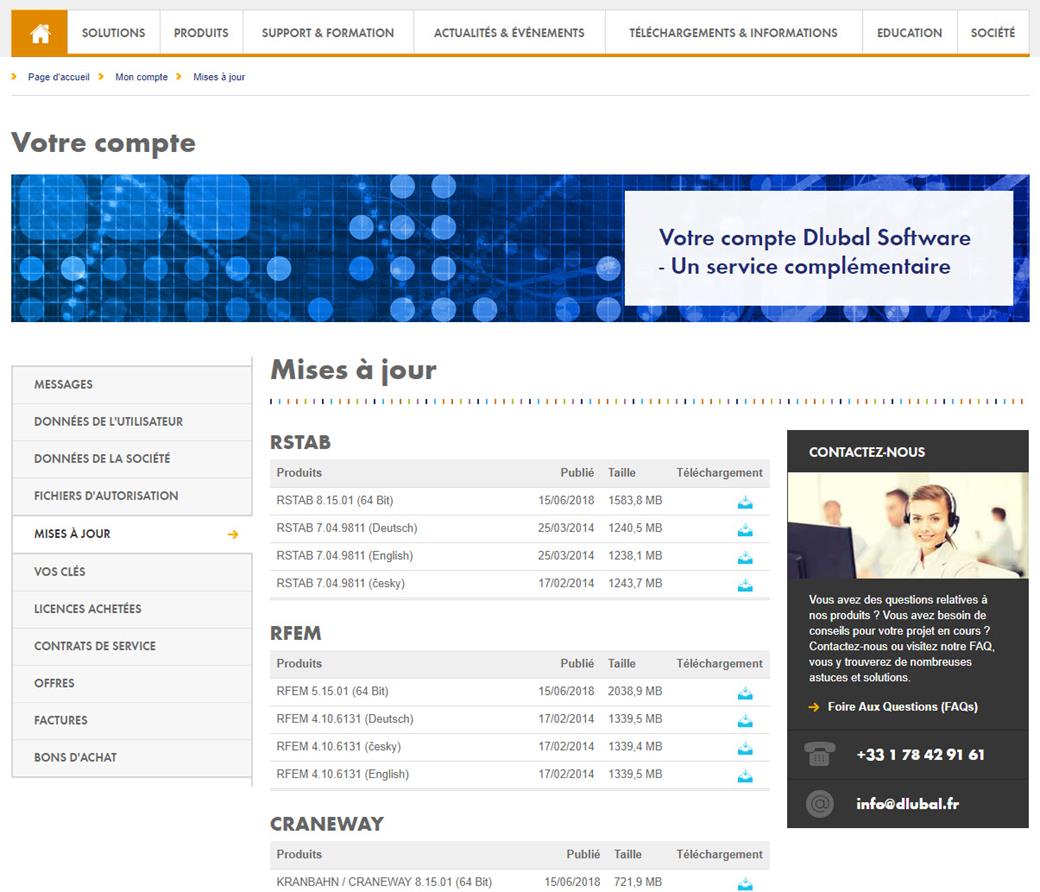This screenshot has height=892, width=1040.
Task: Download KRANBAHN / CRANEWAY 8.15.01 update
Action: pyautogui.click(x=744, y=883)
